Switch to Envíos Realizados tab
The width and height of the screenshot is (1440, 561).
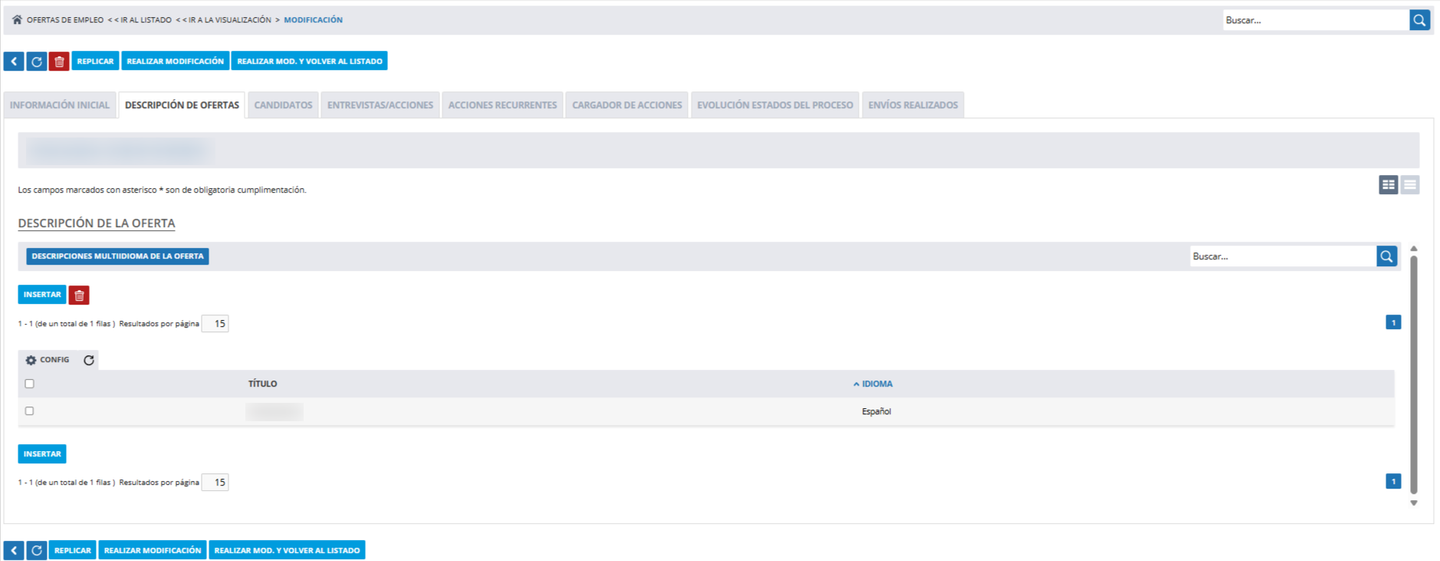[913, 105]
